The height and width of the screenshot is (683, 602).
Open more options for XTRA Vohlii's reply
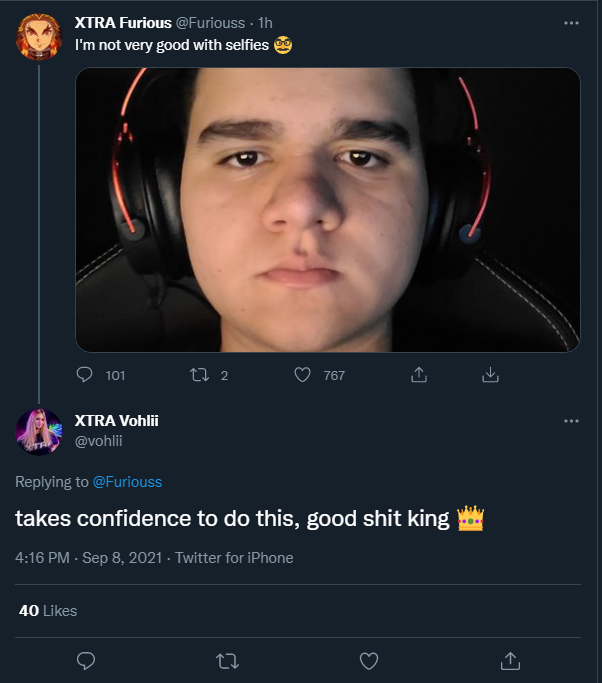[571, 421]
